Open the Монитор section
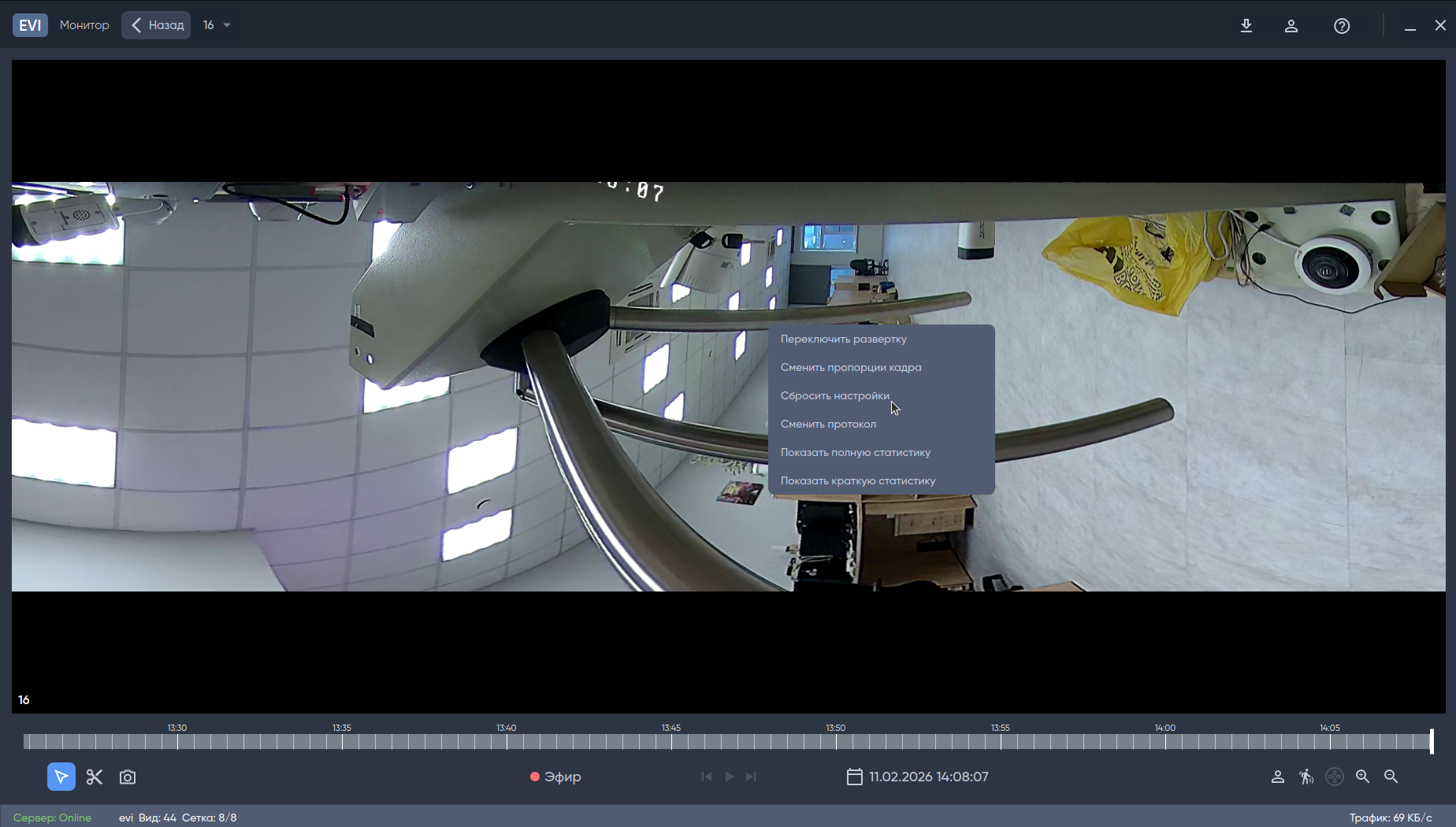Screen dimensions: 1456x827 84,25
